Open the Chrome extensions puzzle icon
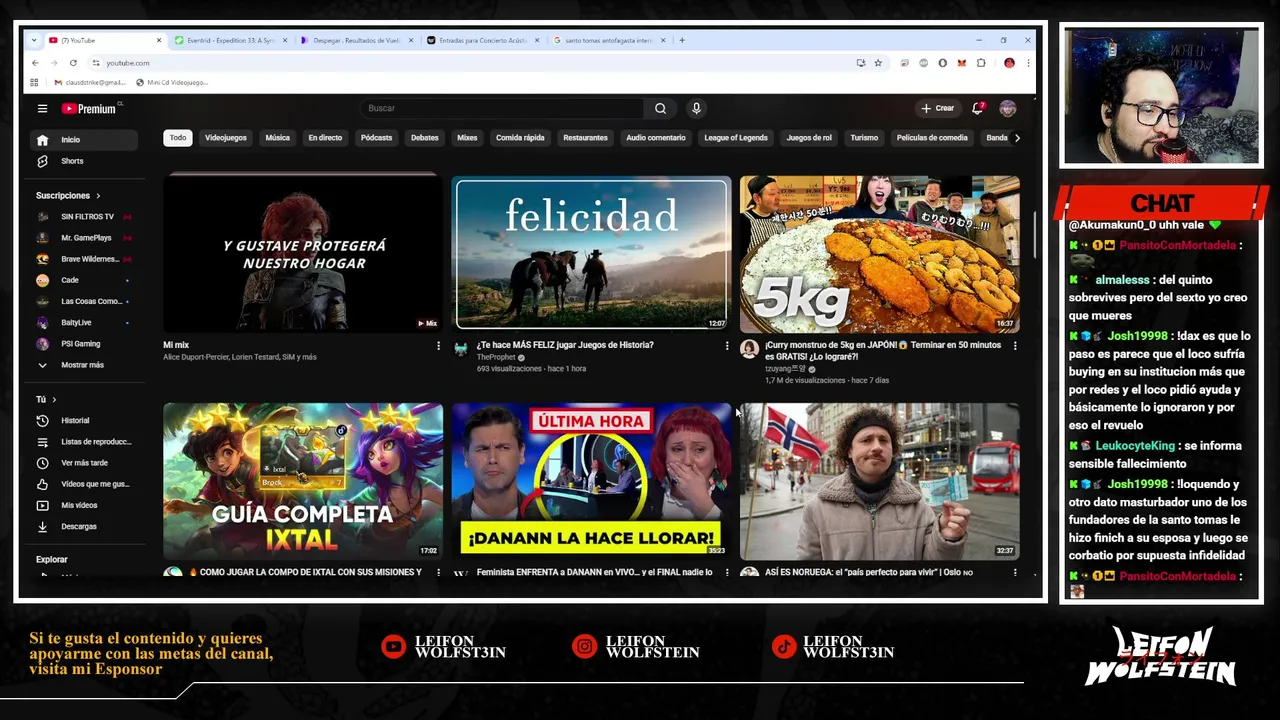The width and height of the screenshot is (1280, 720). (x=981, y=63)
